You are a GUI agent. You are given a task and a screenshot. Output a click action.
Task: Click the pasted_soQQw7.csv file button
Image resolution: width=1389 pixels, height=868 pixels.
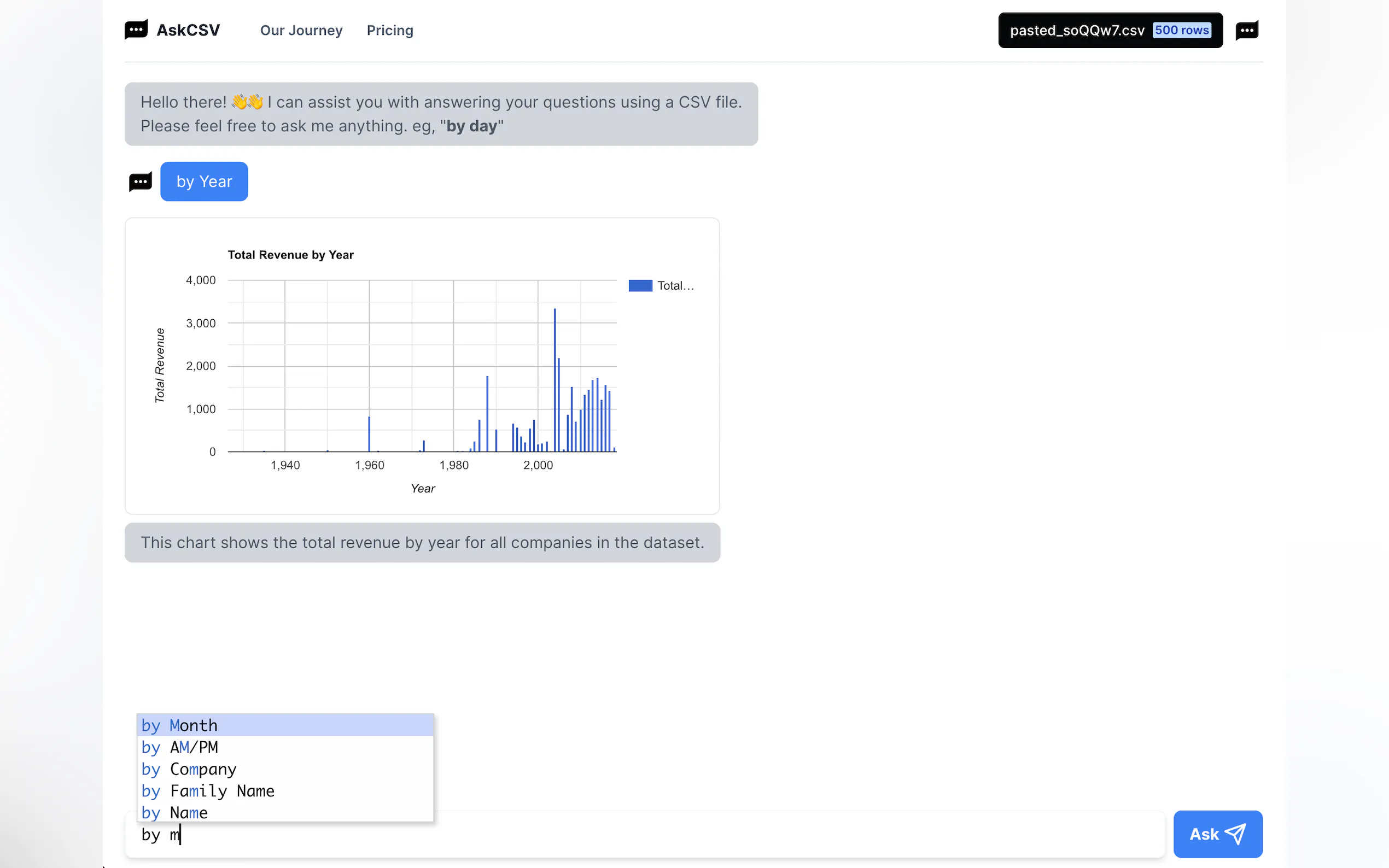coord(1077,31)
